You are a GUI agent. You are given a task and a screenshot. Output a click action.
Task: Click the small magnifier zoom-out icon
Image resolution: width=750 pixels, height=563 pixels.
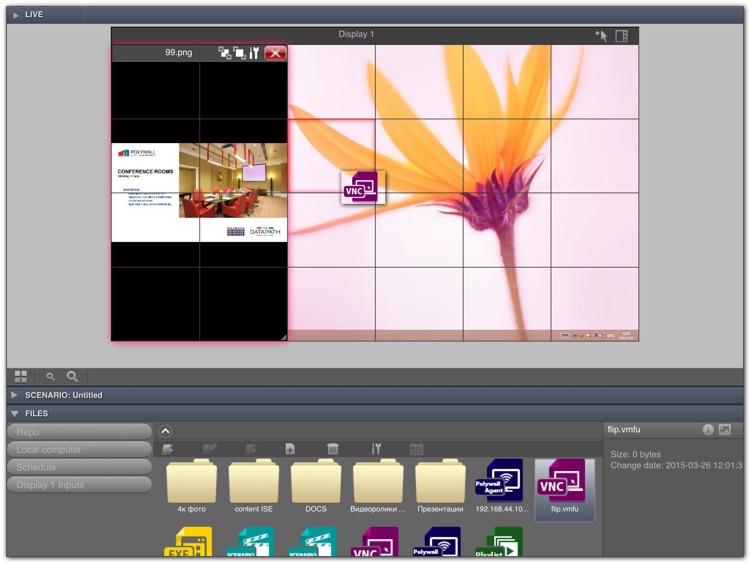tap(50, 377)
